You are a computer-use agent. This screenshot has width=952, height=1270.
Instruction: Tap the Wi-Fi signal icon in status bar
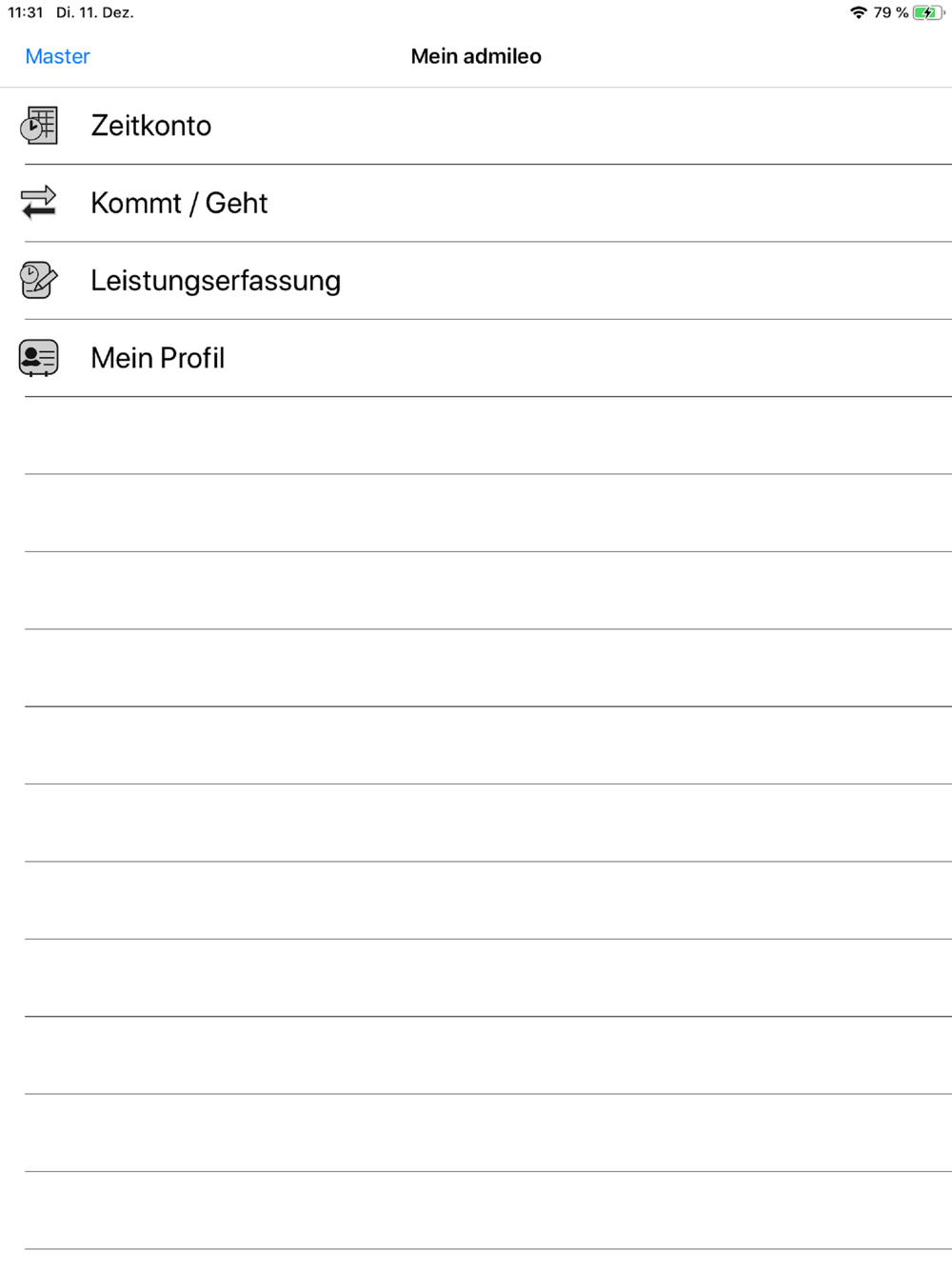(x=859, y=12)
